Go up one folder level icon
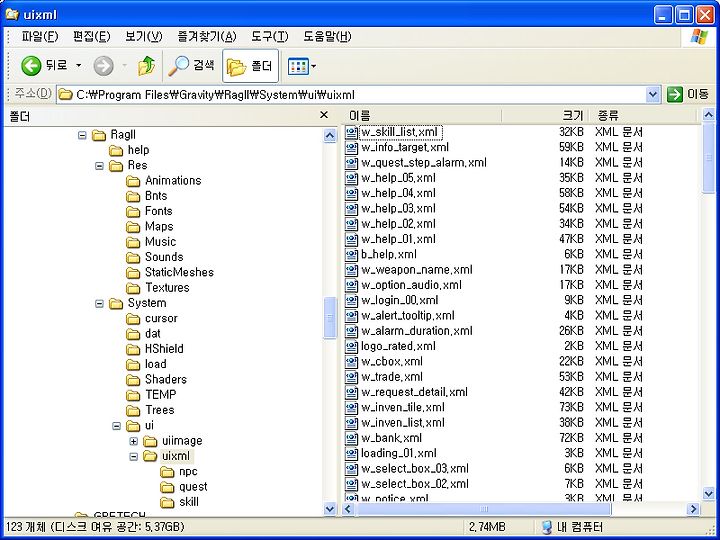The height and width of the screenshot is (540, 720). coord(146,66)
